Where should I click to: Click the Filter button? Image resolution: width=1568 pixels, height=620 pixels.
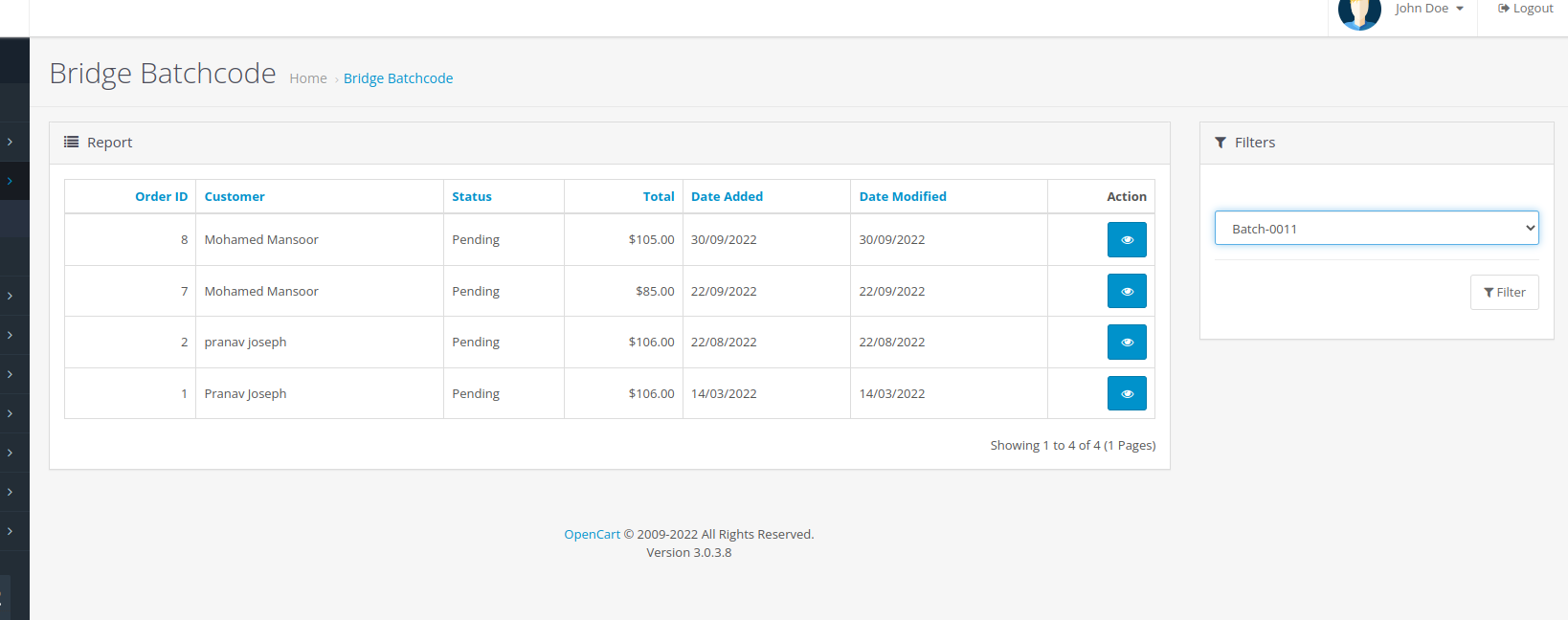tap(1504, 293)
